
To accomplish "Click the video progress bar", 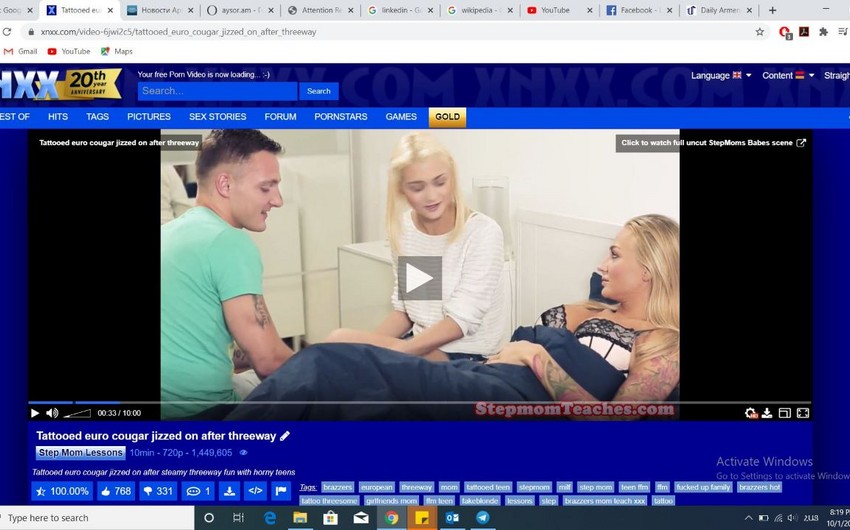I will (400, 403).
